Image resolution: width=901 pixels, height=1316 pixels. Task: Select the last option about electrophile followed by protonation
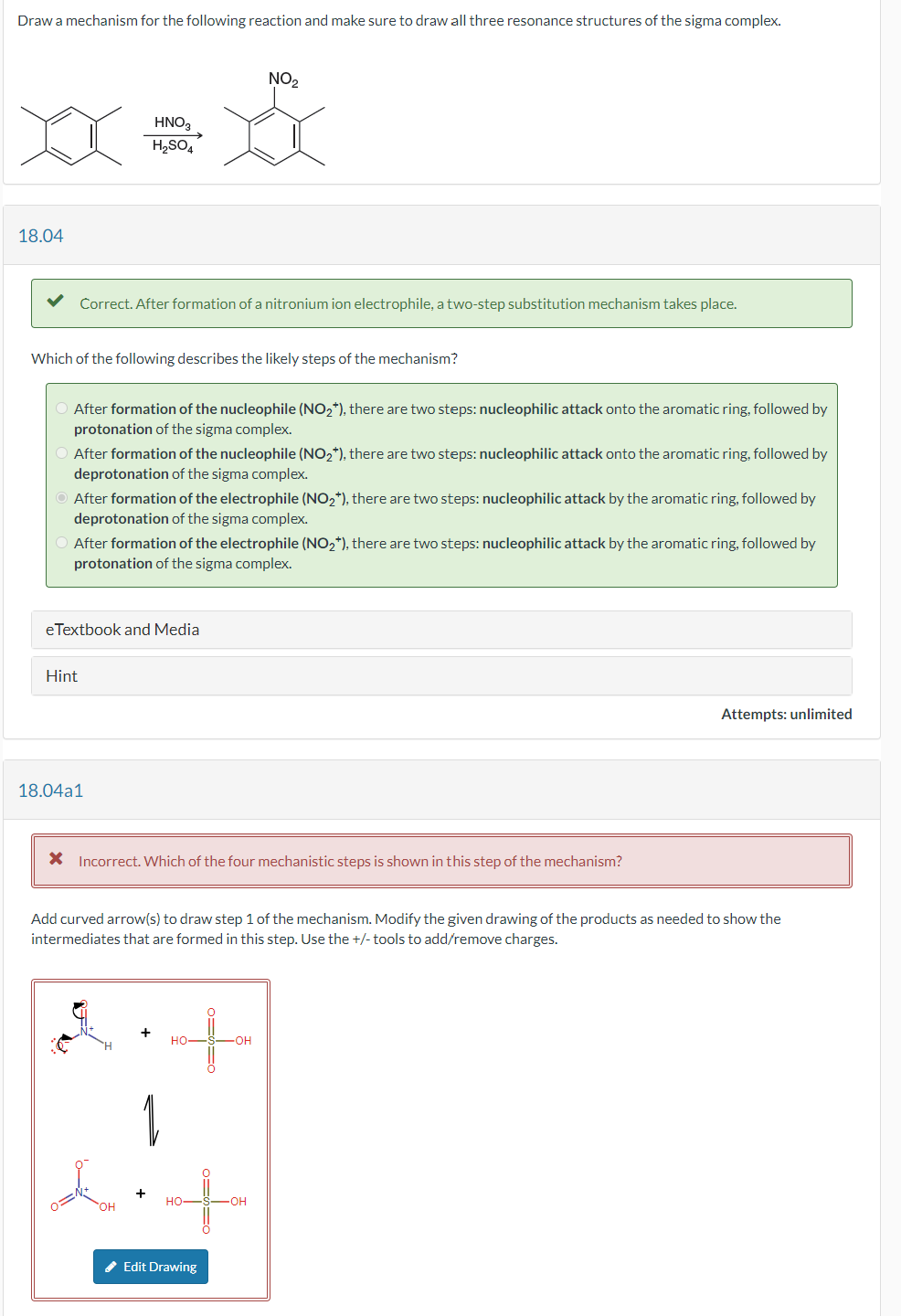(60, 542)
